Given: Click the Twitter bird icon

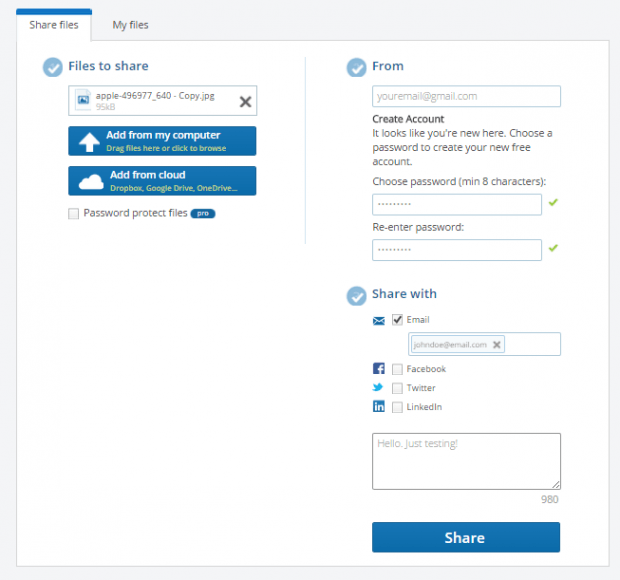Looking at the screenshot, I should 378,387.
